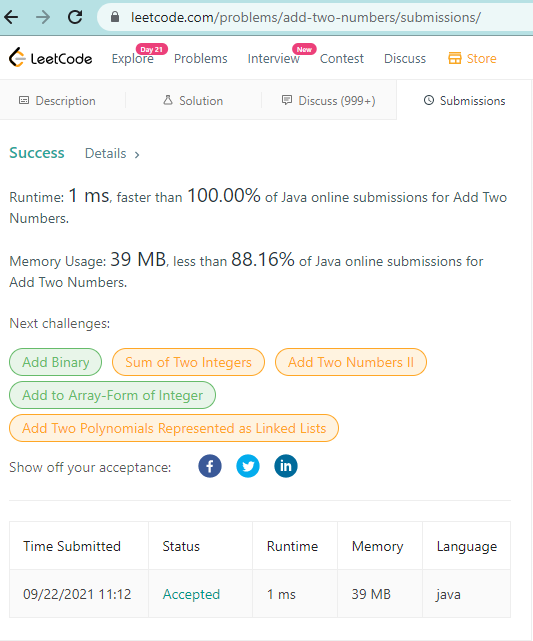Open the Explore menu item
This screenshot has height=641, width=533.
coord(133,58)
